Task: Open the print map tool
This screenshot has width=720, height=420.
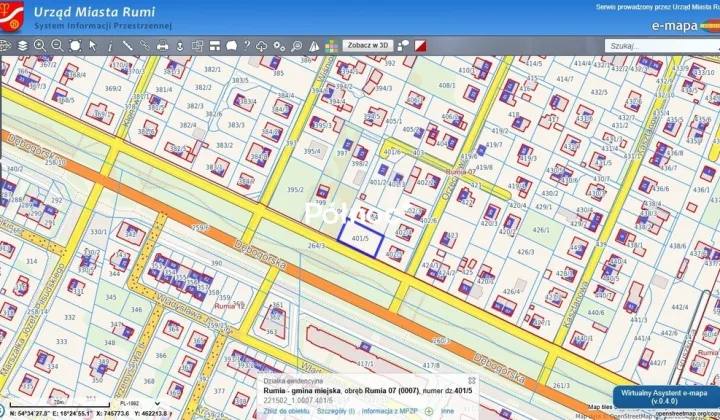Action: 163,46
